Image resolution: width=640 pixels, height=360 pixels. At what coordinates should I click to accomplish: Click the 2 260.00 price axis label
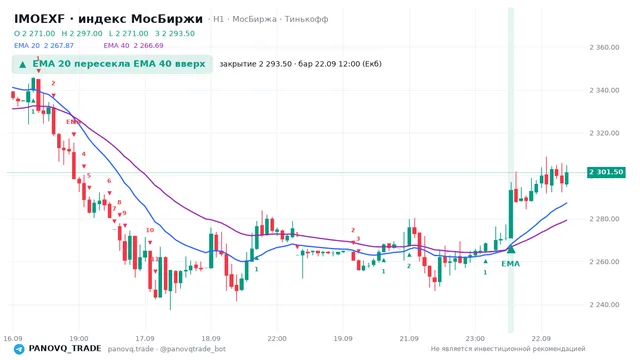(604, 262)
